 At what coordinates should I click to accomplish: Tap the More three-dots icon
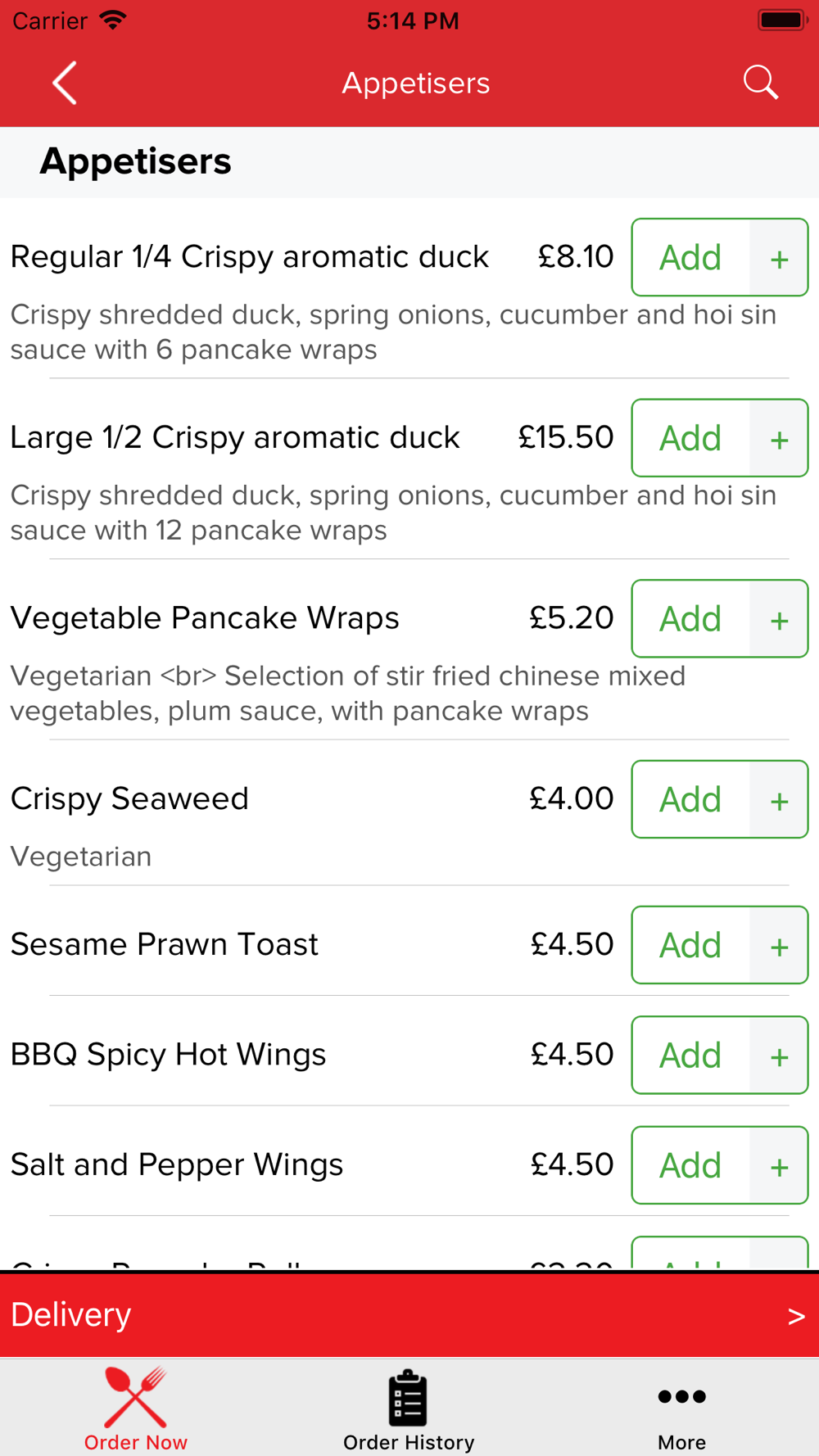681,1396
